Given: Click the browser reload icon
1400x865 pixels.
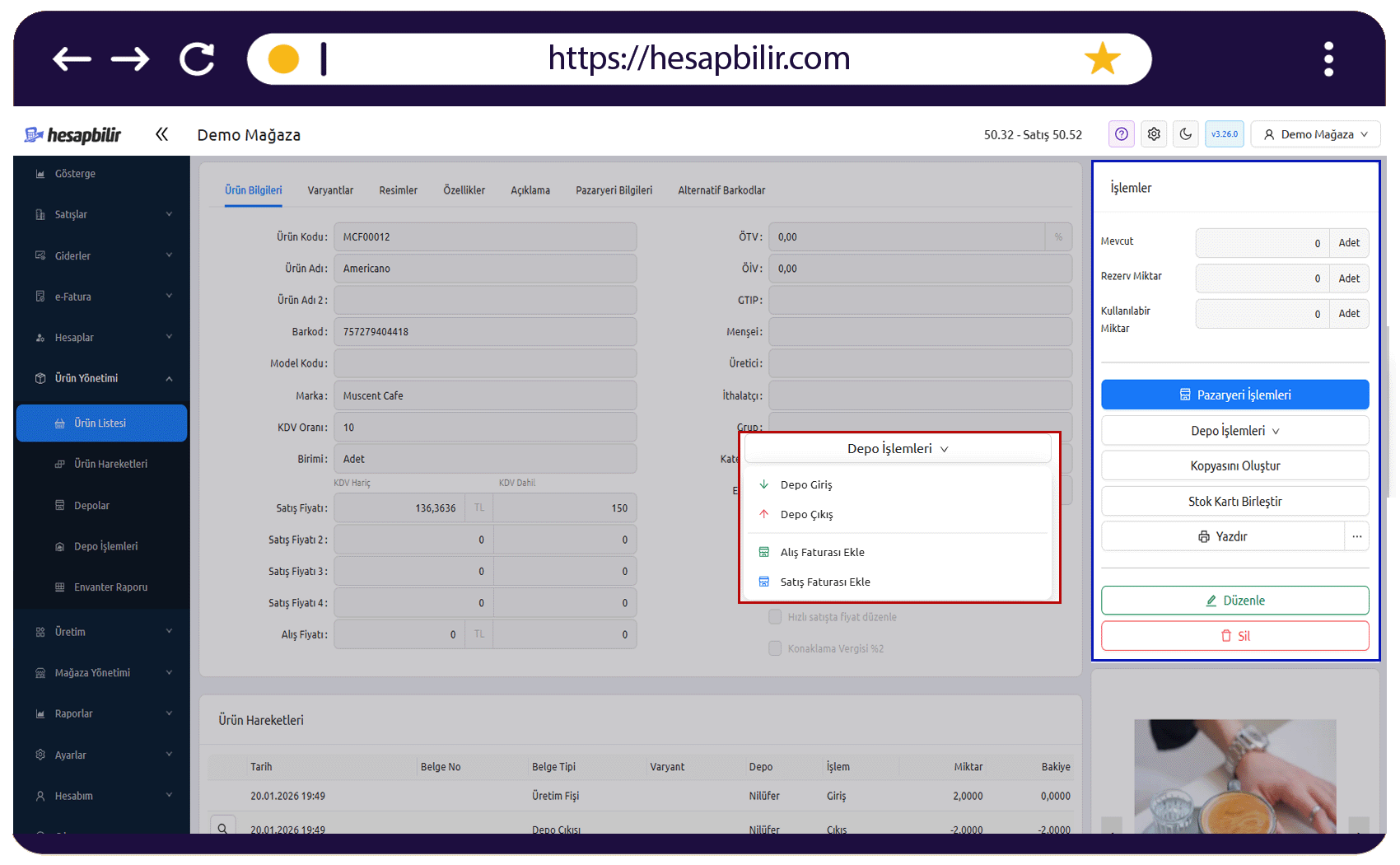Looking at the screenshot, I should pyautogui.click(x=198, y=59).
